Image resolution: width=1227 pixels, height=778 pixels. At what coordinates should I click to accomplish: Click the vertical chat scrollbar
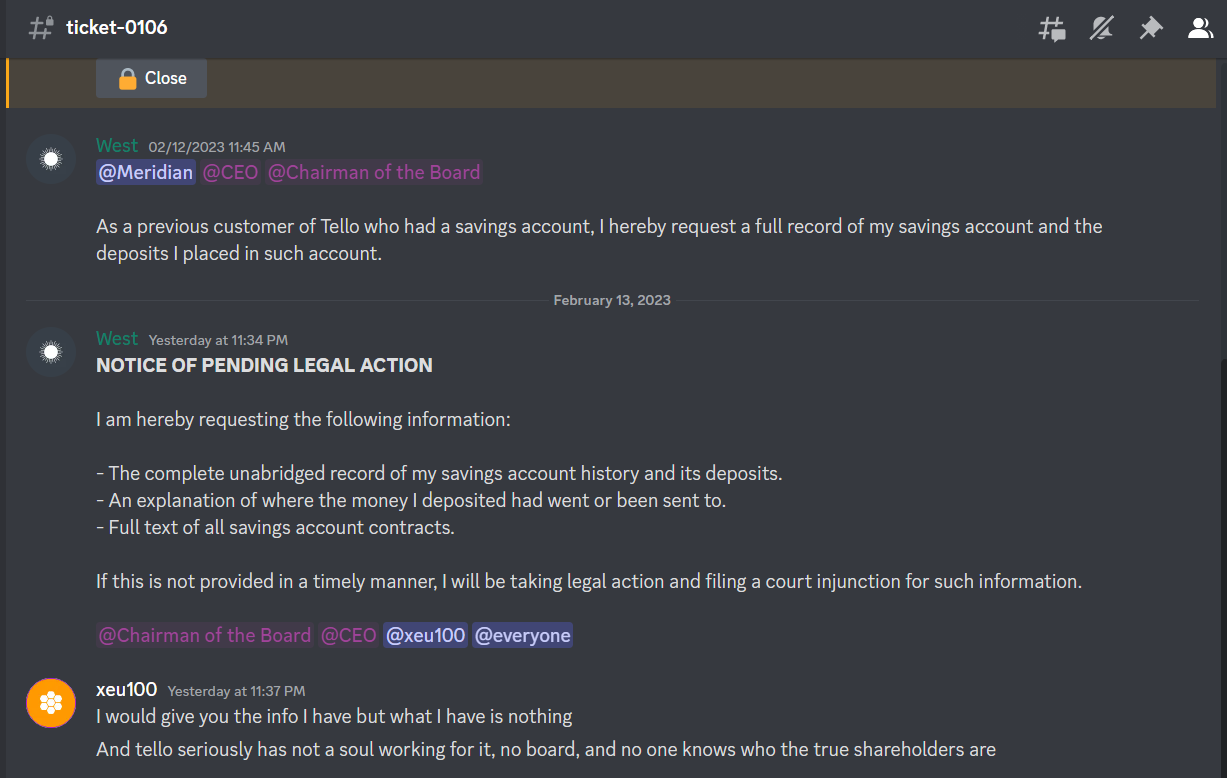click(1221, 570)
